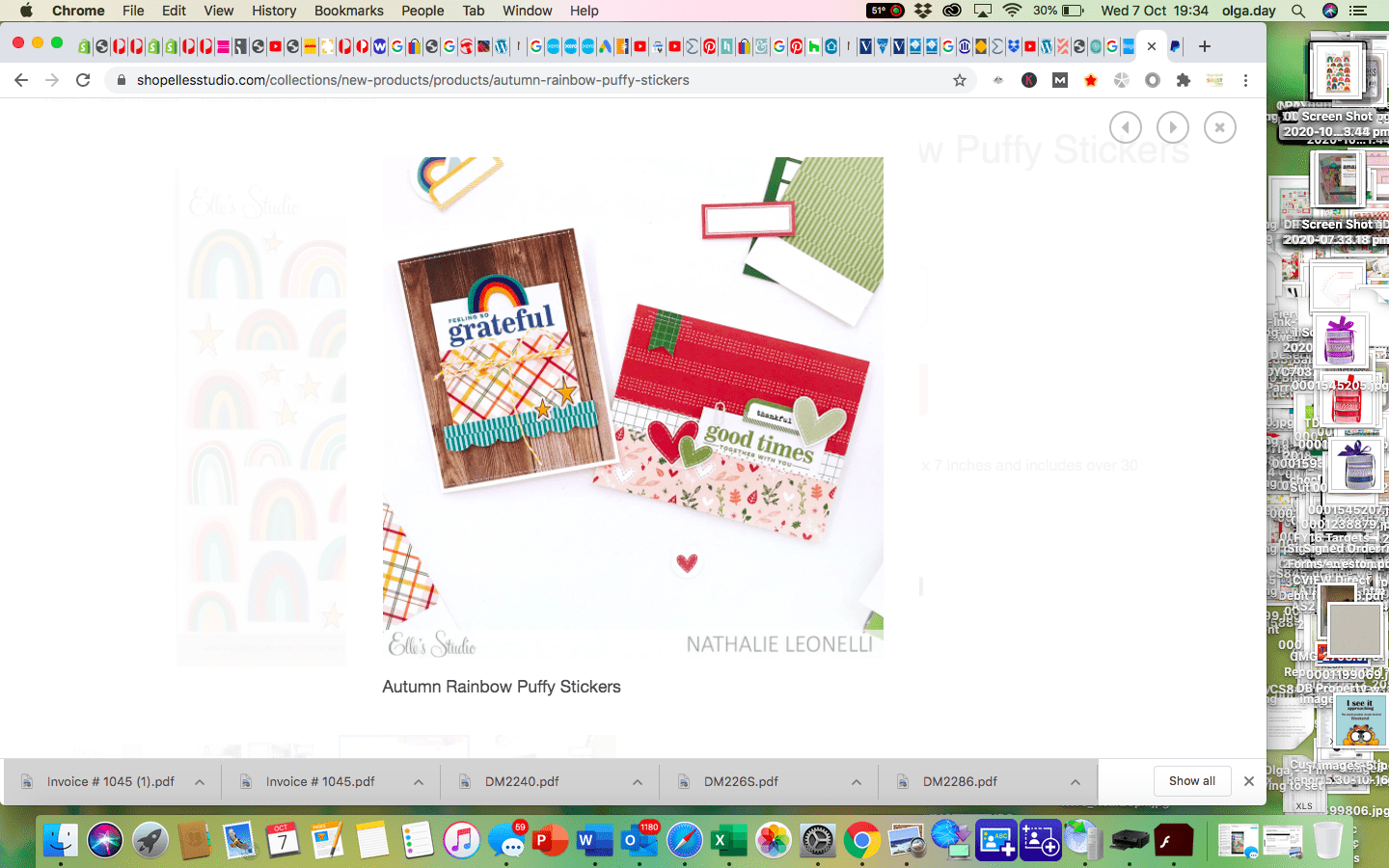
Task: Launch Siri from the Dock
Action: tap(105, 841)
